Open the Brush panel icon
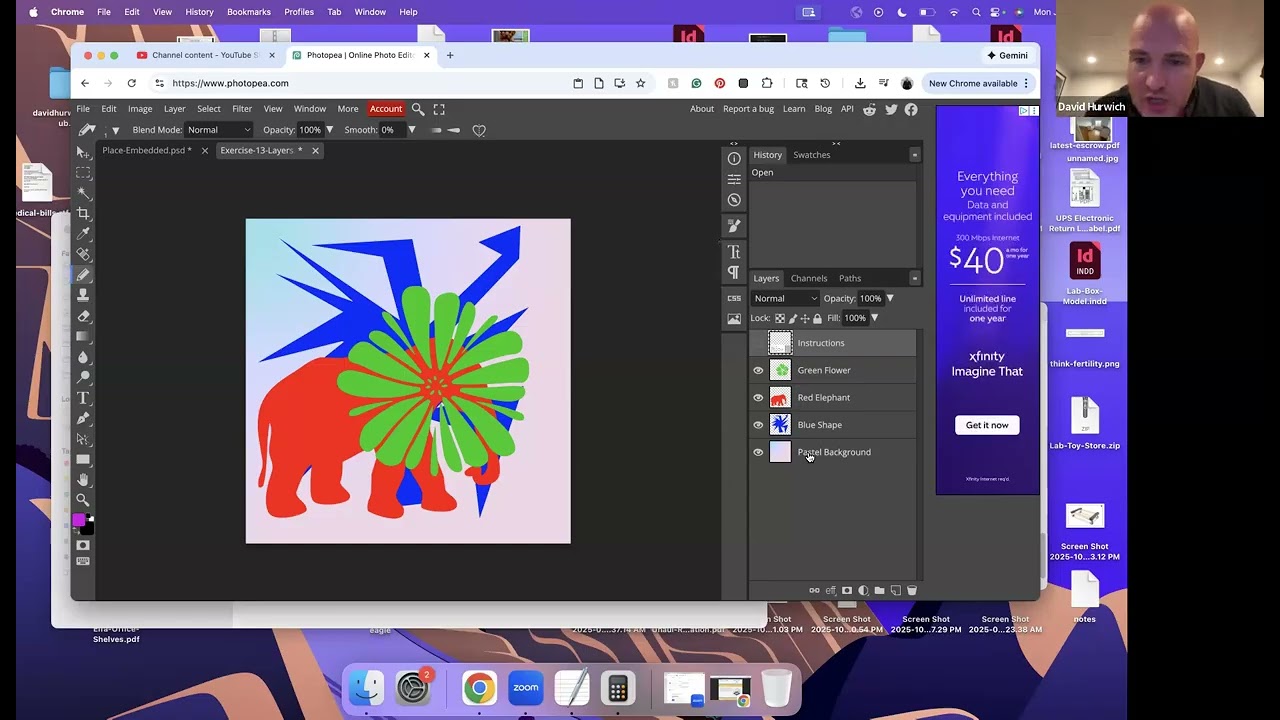 [x=734, y=226]
